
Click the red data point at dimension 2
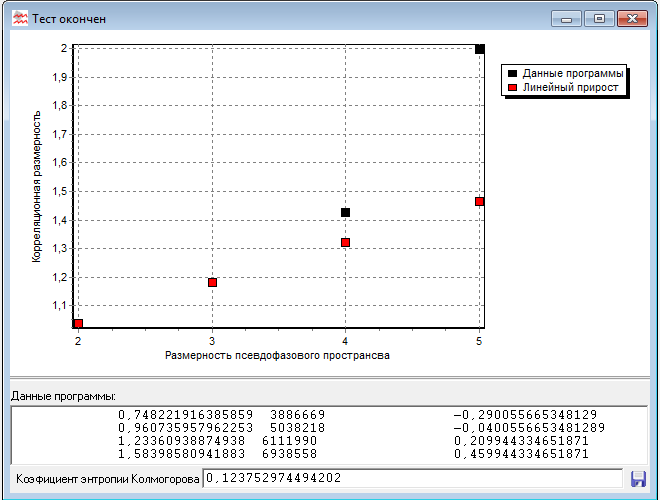coord(78,323)
